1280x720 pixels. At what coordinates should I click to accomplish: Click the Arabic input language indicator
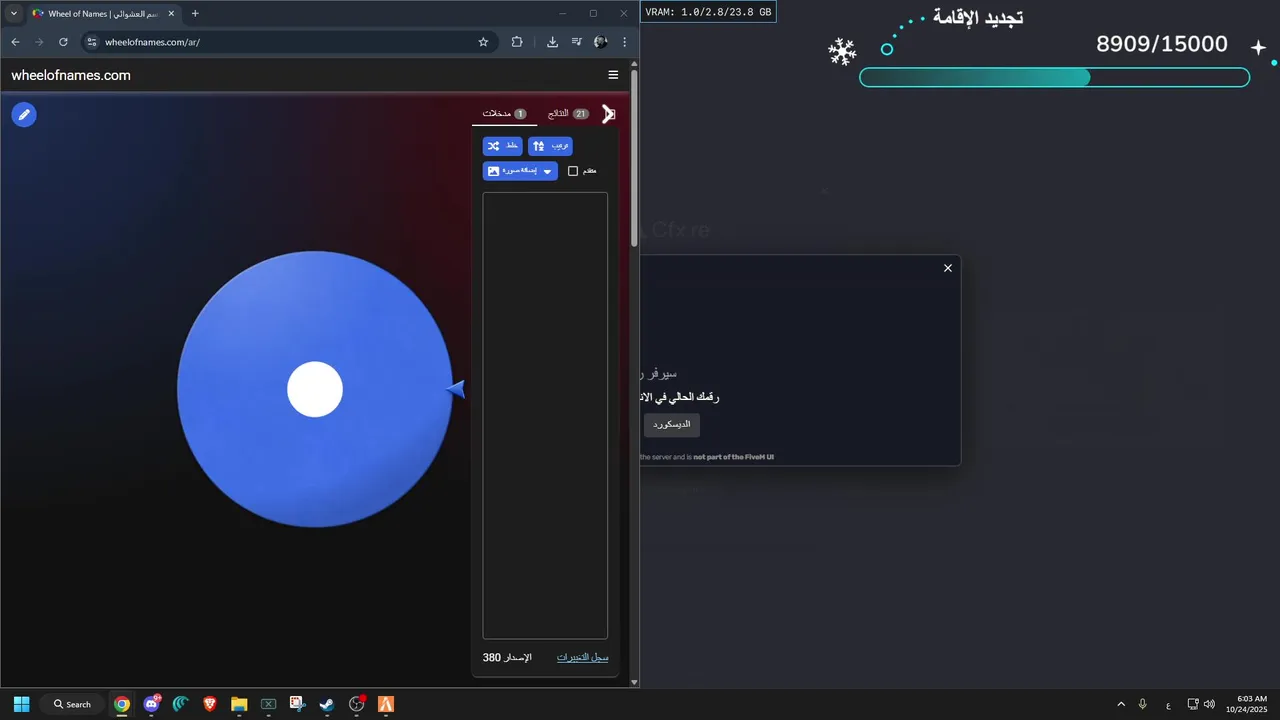[x=1168, y=705]
